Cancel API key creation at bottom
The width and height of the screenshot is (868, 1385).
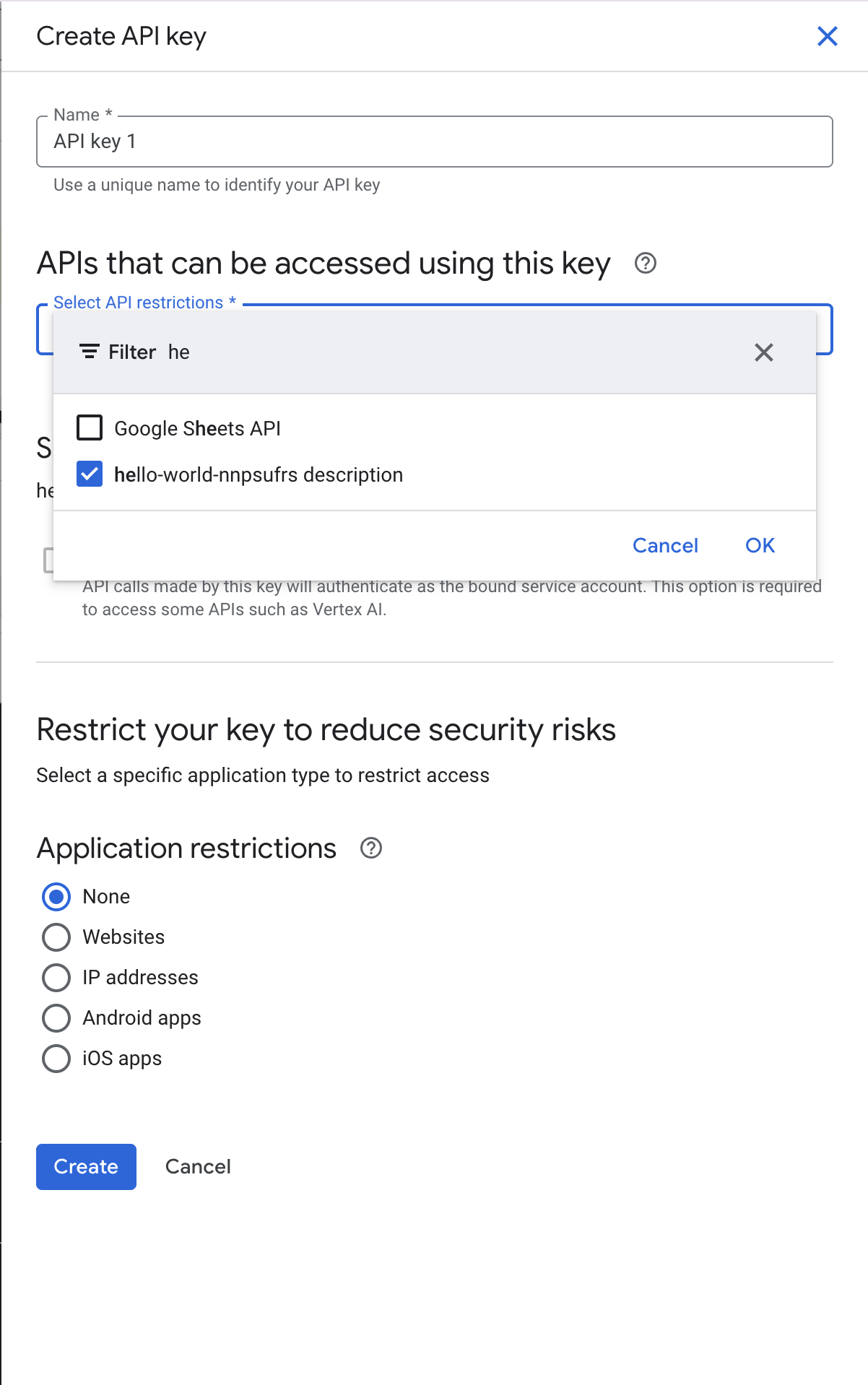point(198,1166)
